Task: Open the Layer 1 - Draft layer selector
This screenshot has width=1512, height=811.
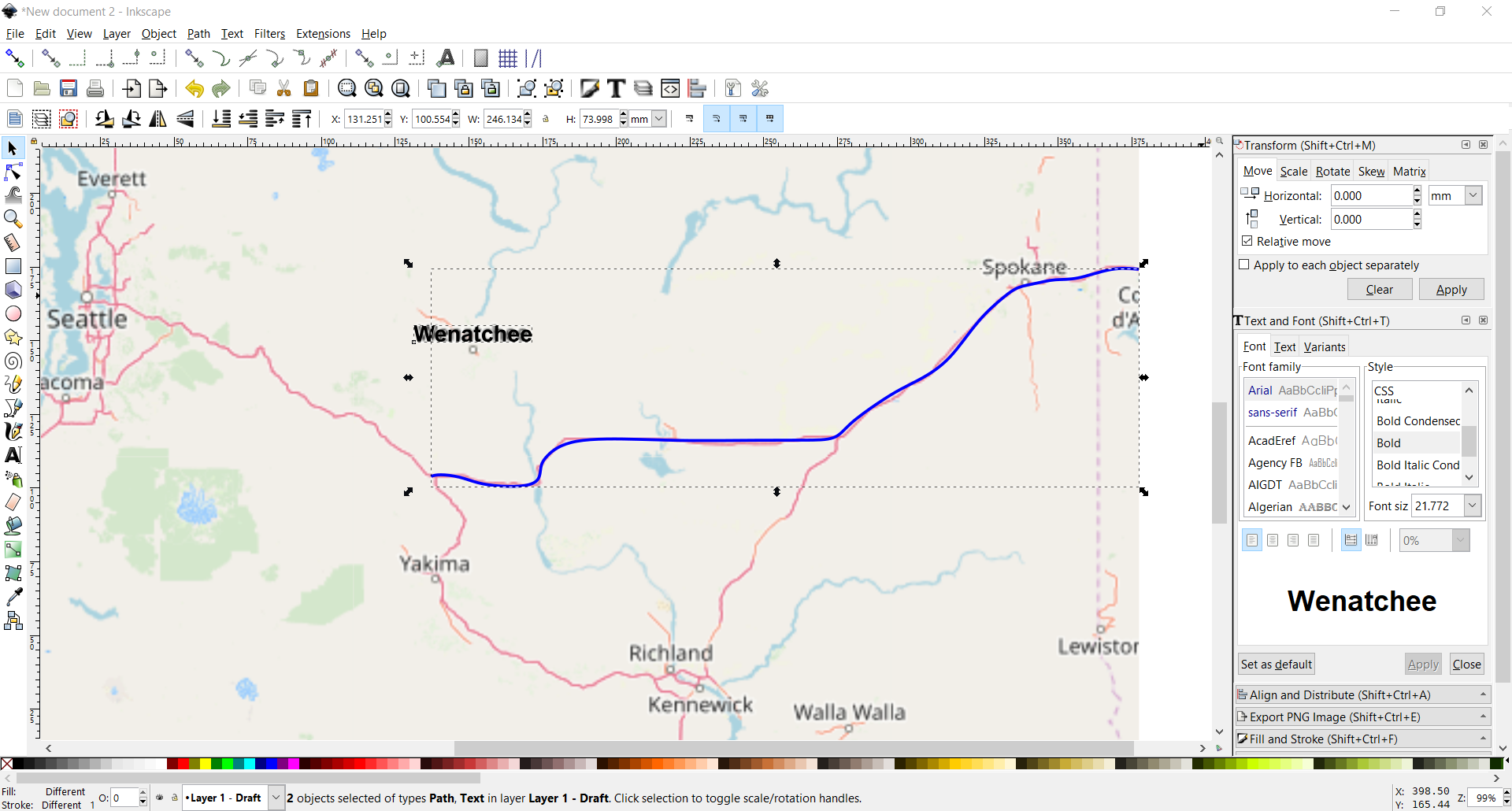Action: coord(275,798)
